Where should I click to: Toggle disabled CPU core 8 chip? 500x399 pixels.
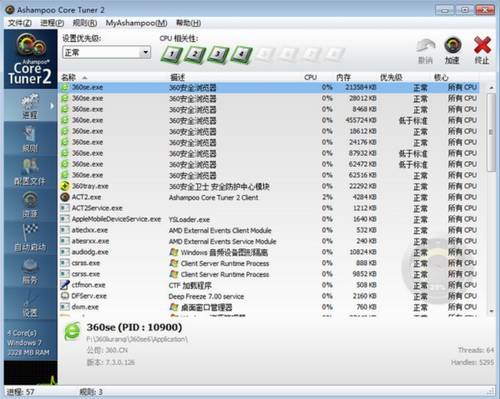click(x=334, y=54)
